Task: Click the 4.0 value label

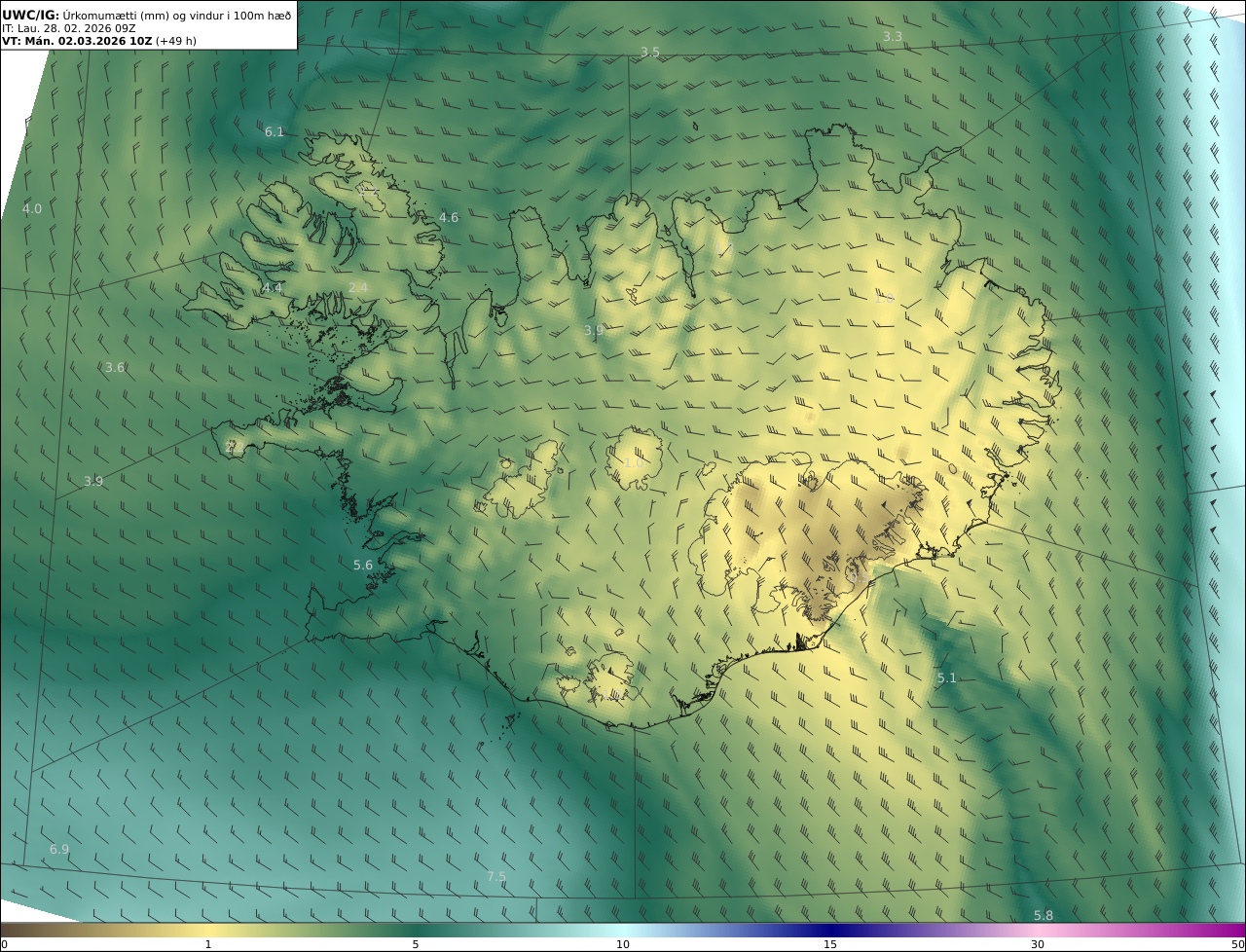Action: click(32, 209)
